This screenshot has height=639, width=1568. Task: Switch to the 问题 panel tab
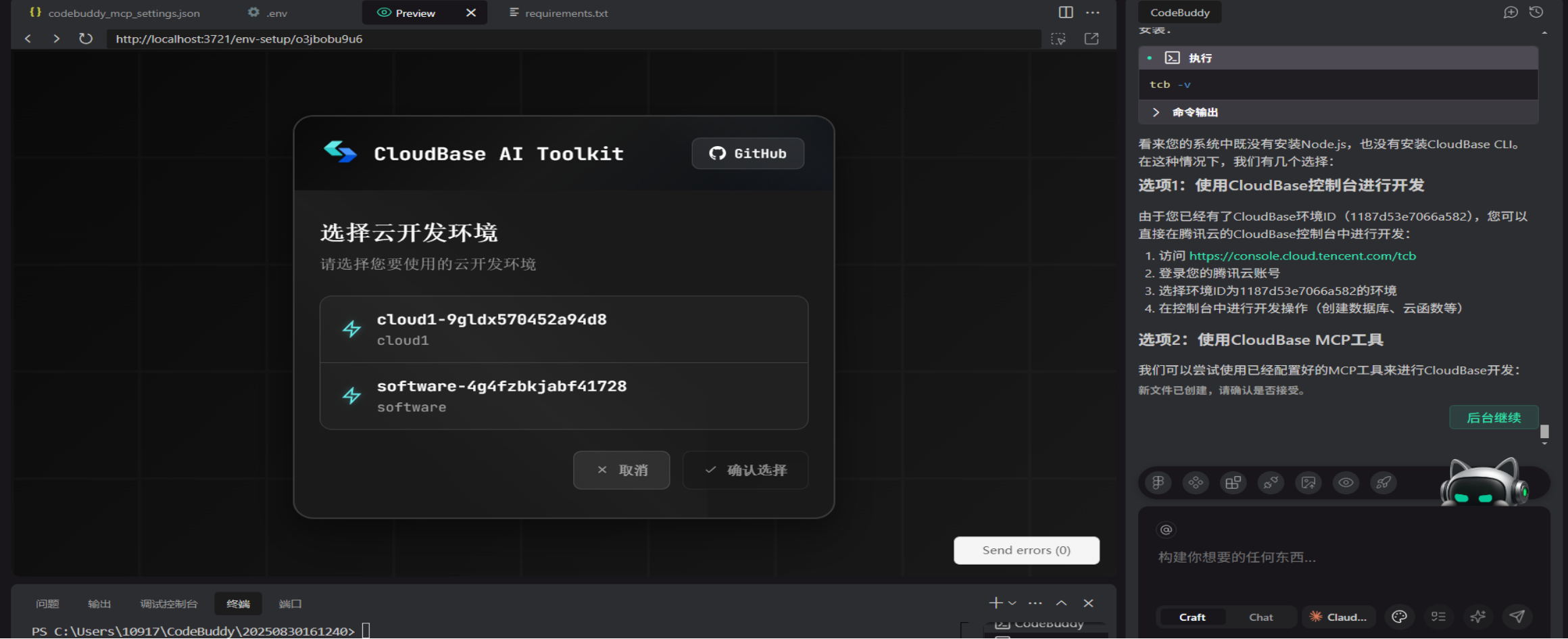(47, 604)
